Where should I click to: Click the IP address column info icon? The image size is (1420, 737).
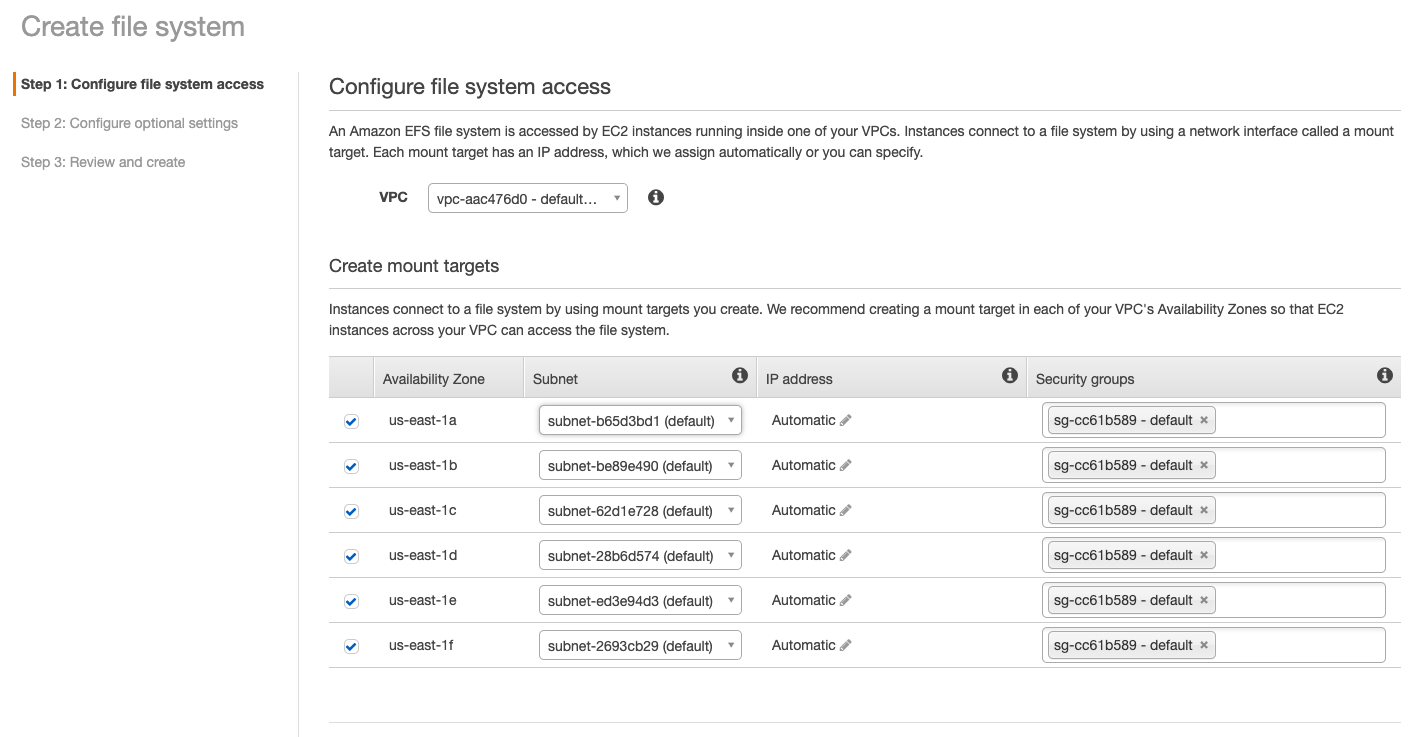1010,375
